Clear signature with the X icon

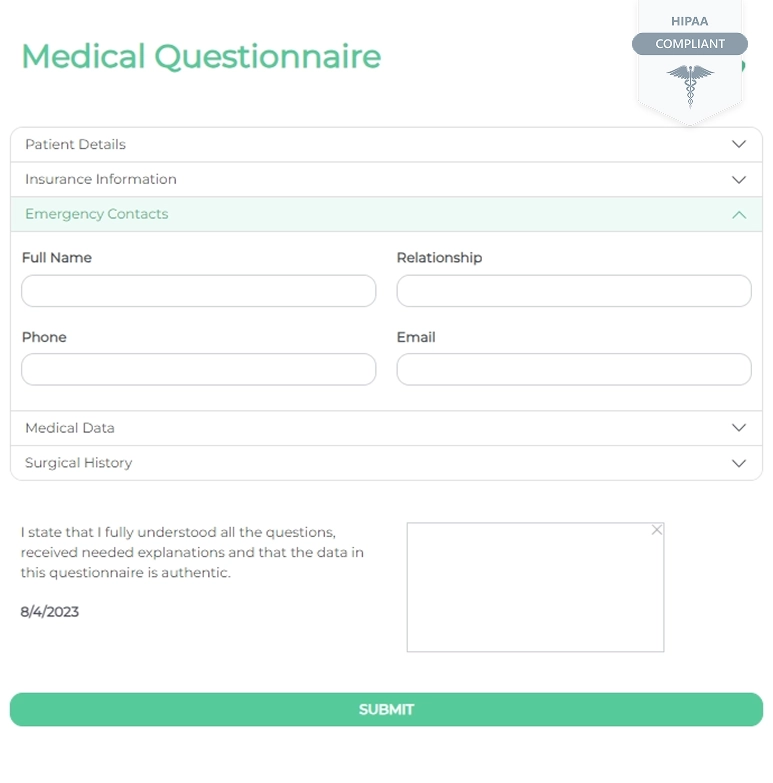tap(657, 530)
